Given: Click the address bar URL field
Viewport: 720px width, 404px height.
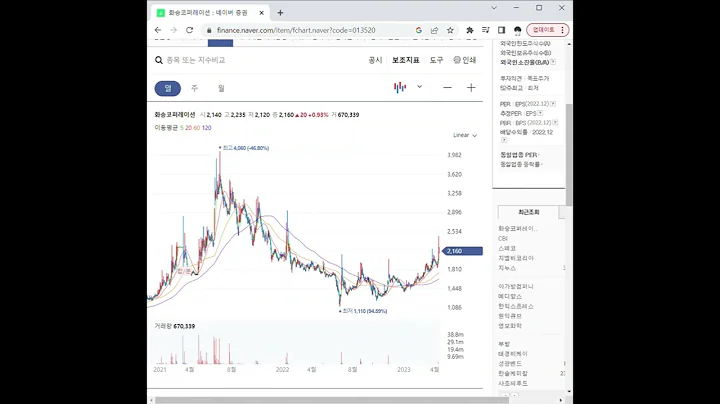Looking at the screenshot, I should pos(296,30).
